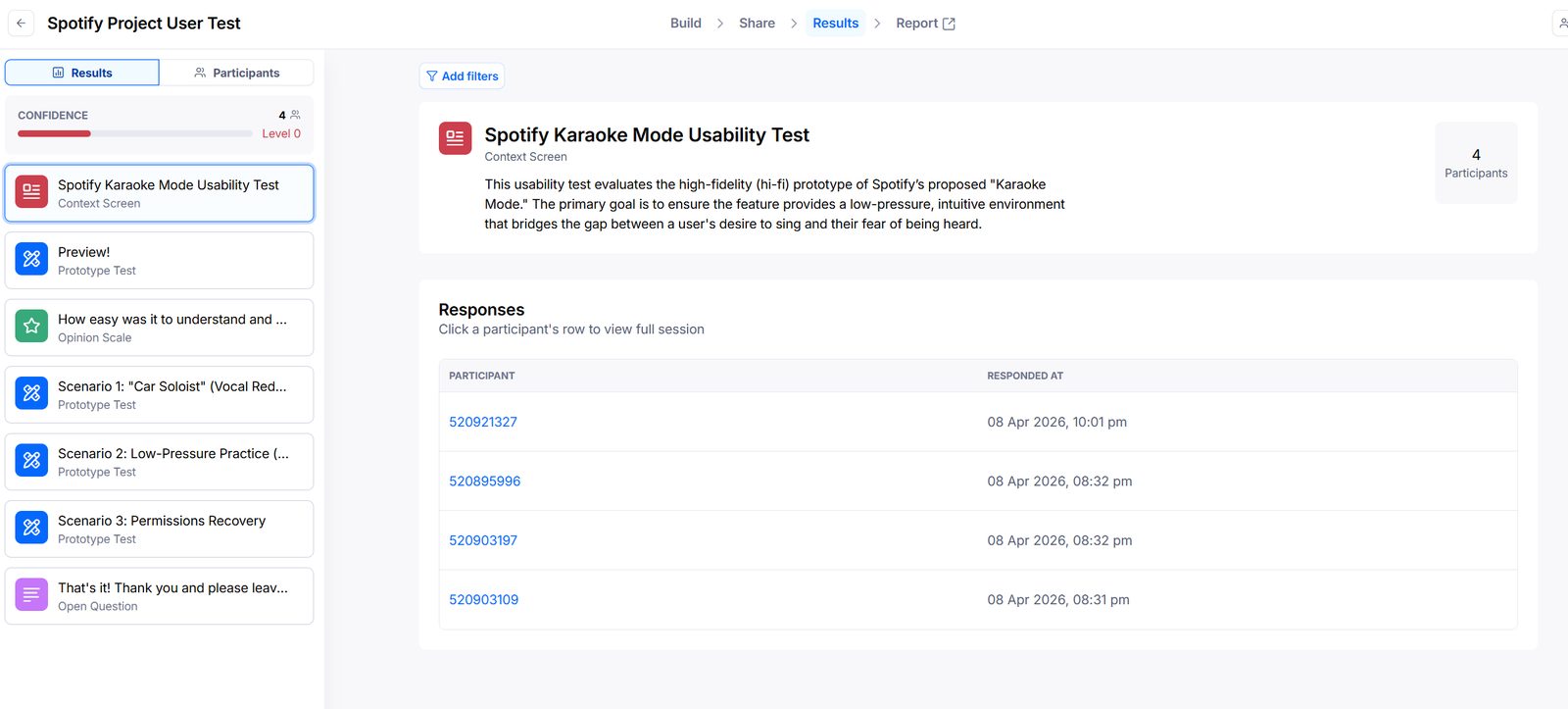The width and height of the screenshot is (1568, 709).
Task: Switch to the Participants sidebar tab
Action: tap(236, 73)
